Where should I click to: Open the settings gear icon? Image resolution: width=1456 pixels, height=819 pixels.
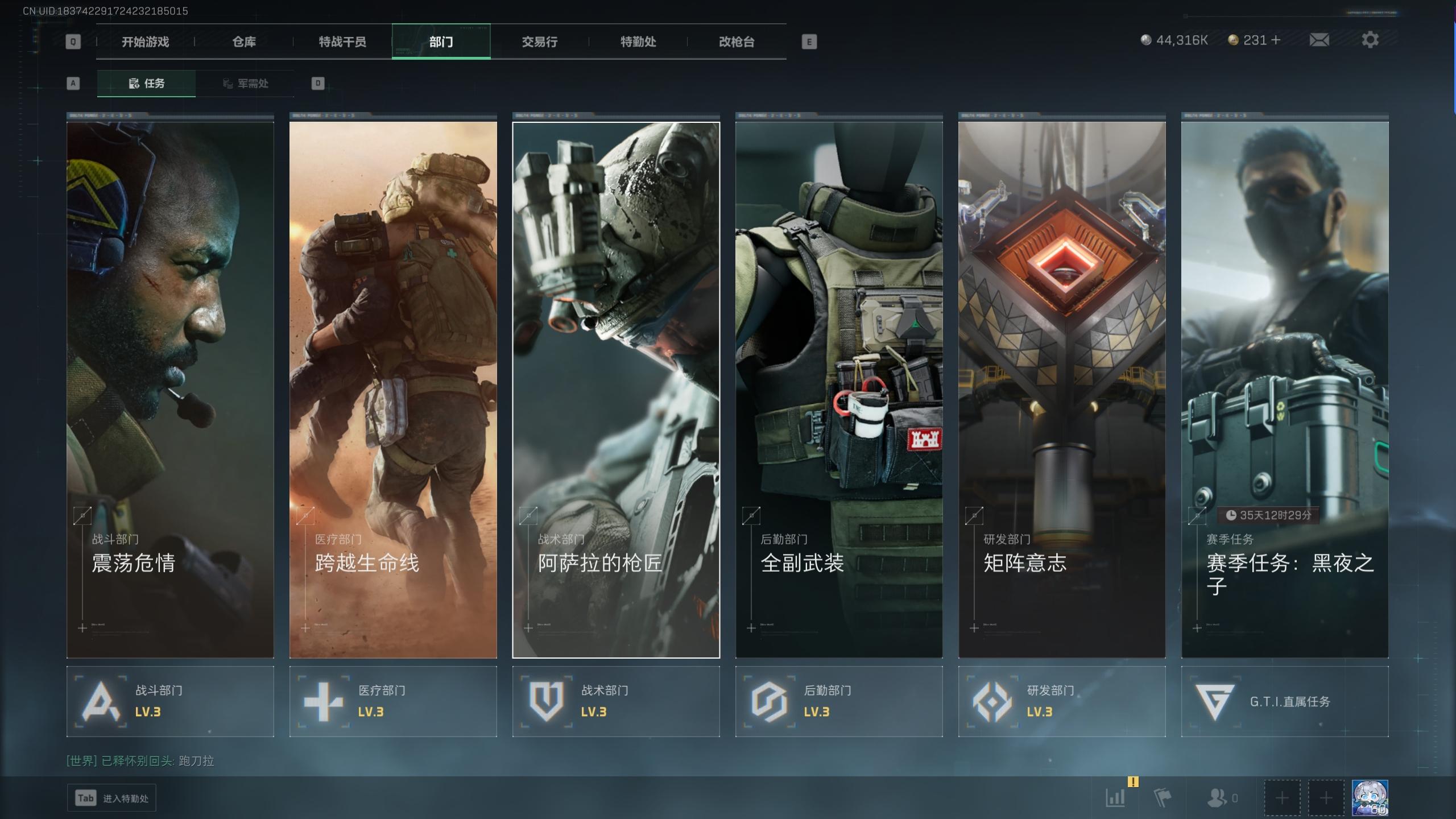1370,40
